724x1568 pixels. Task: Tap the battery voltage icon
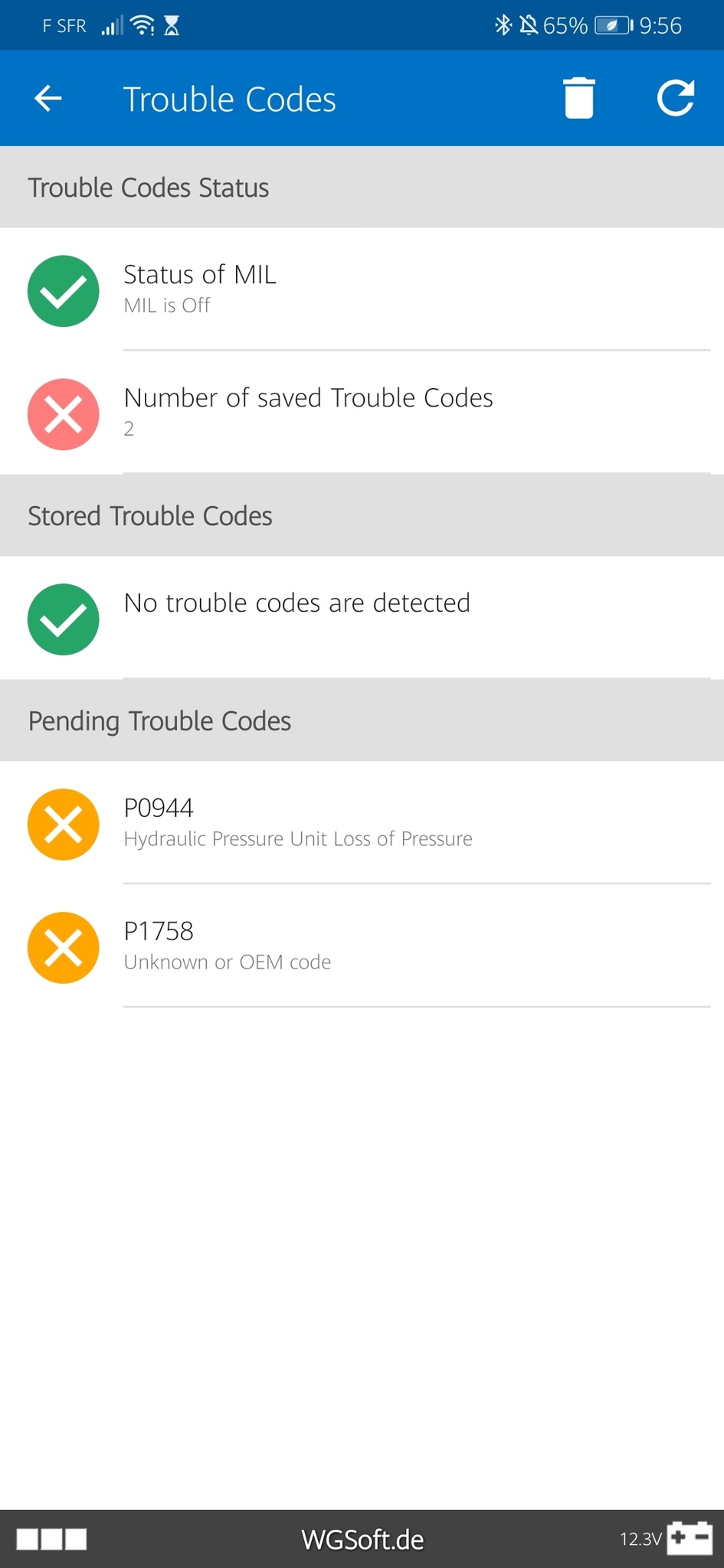[690, 1538]
